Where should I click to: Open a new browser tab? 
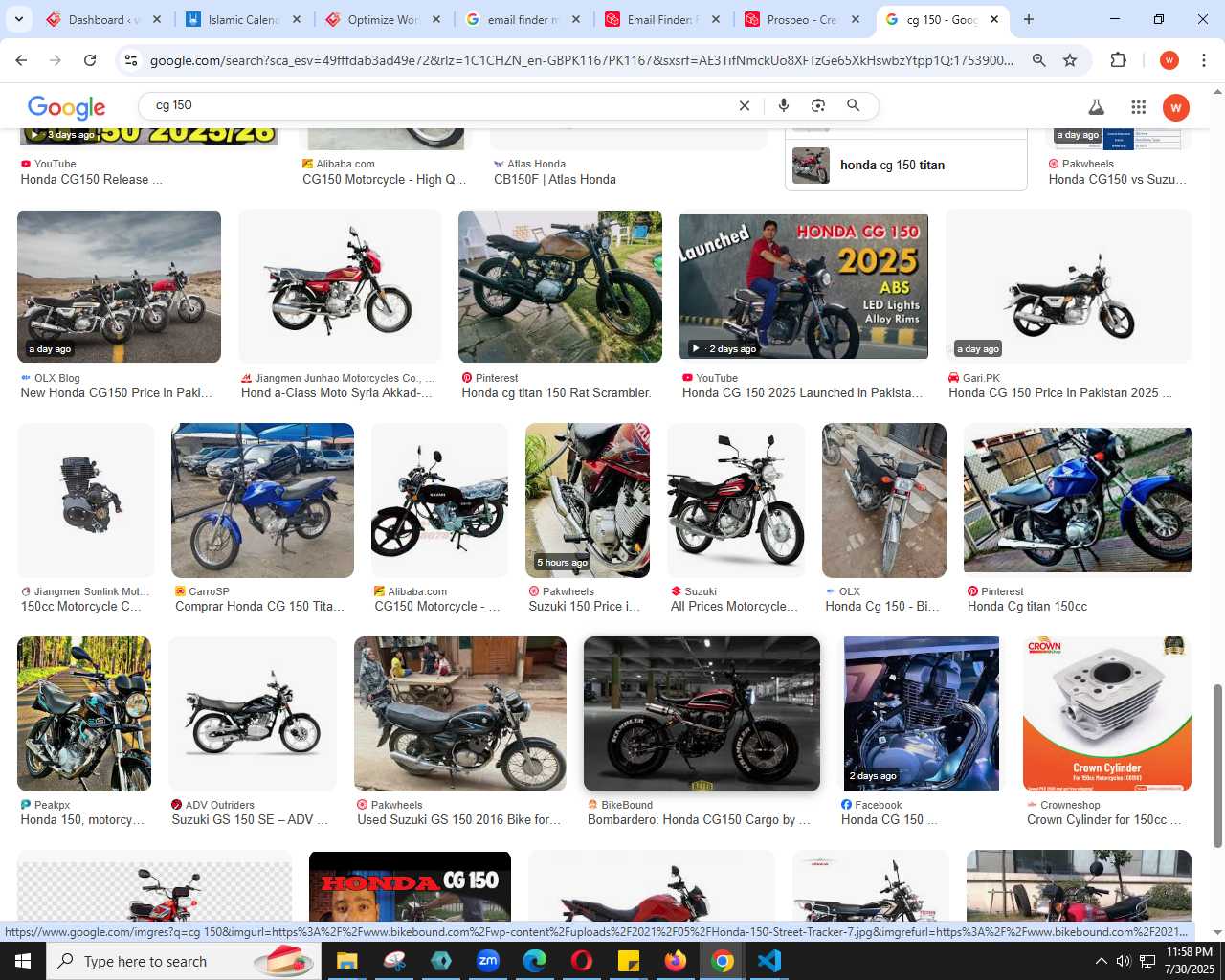point(1029,19)
